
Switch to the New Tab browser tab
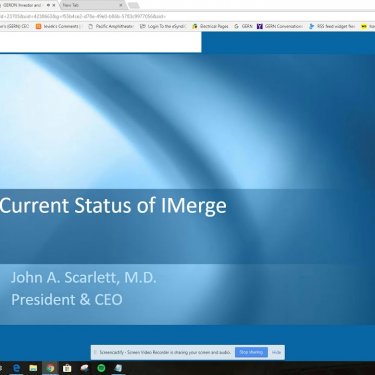coord(92,5)
